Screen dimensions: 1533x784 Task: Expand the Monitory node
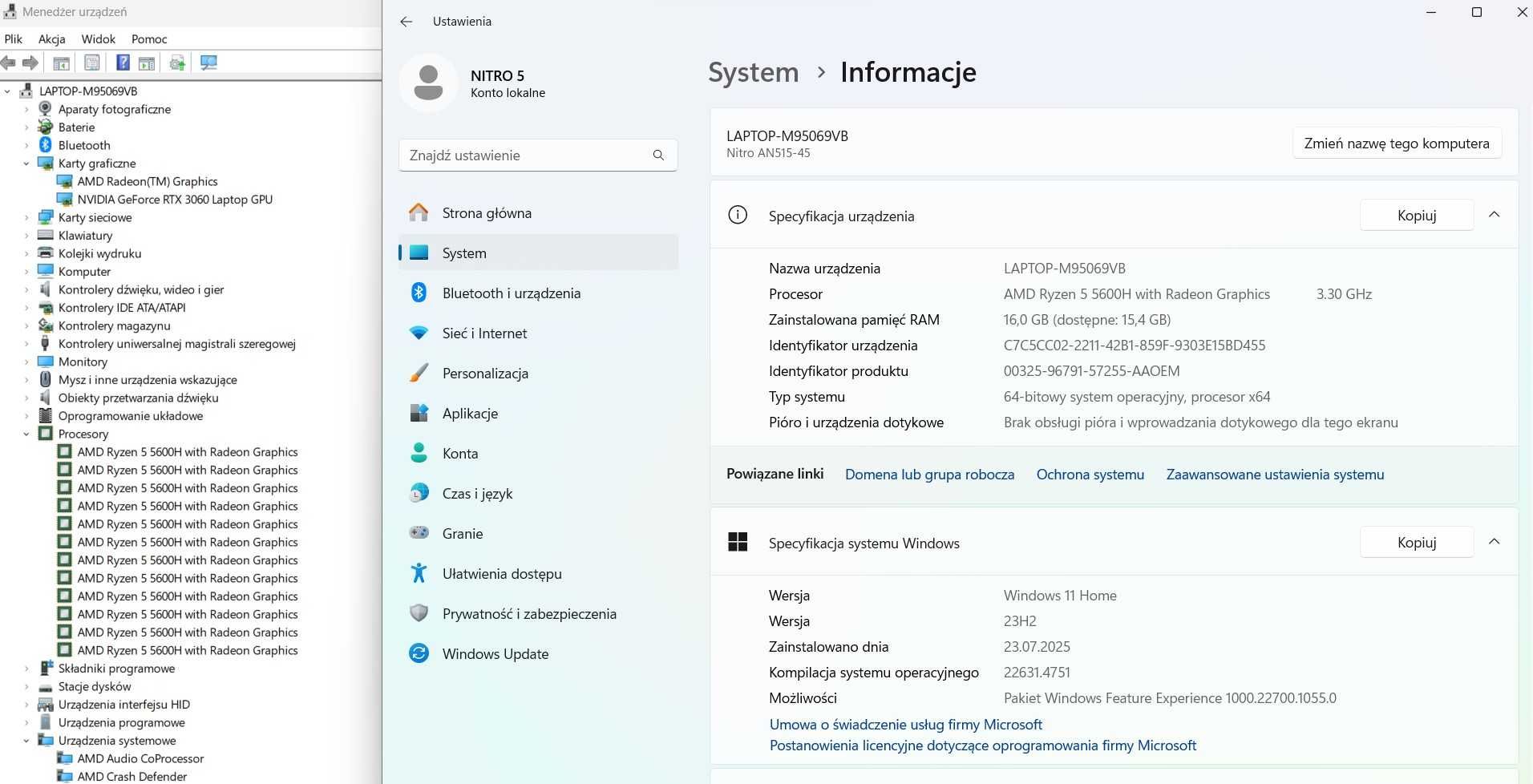pos(26,362)
